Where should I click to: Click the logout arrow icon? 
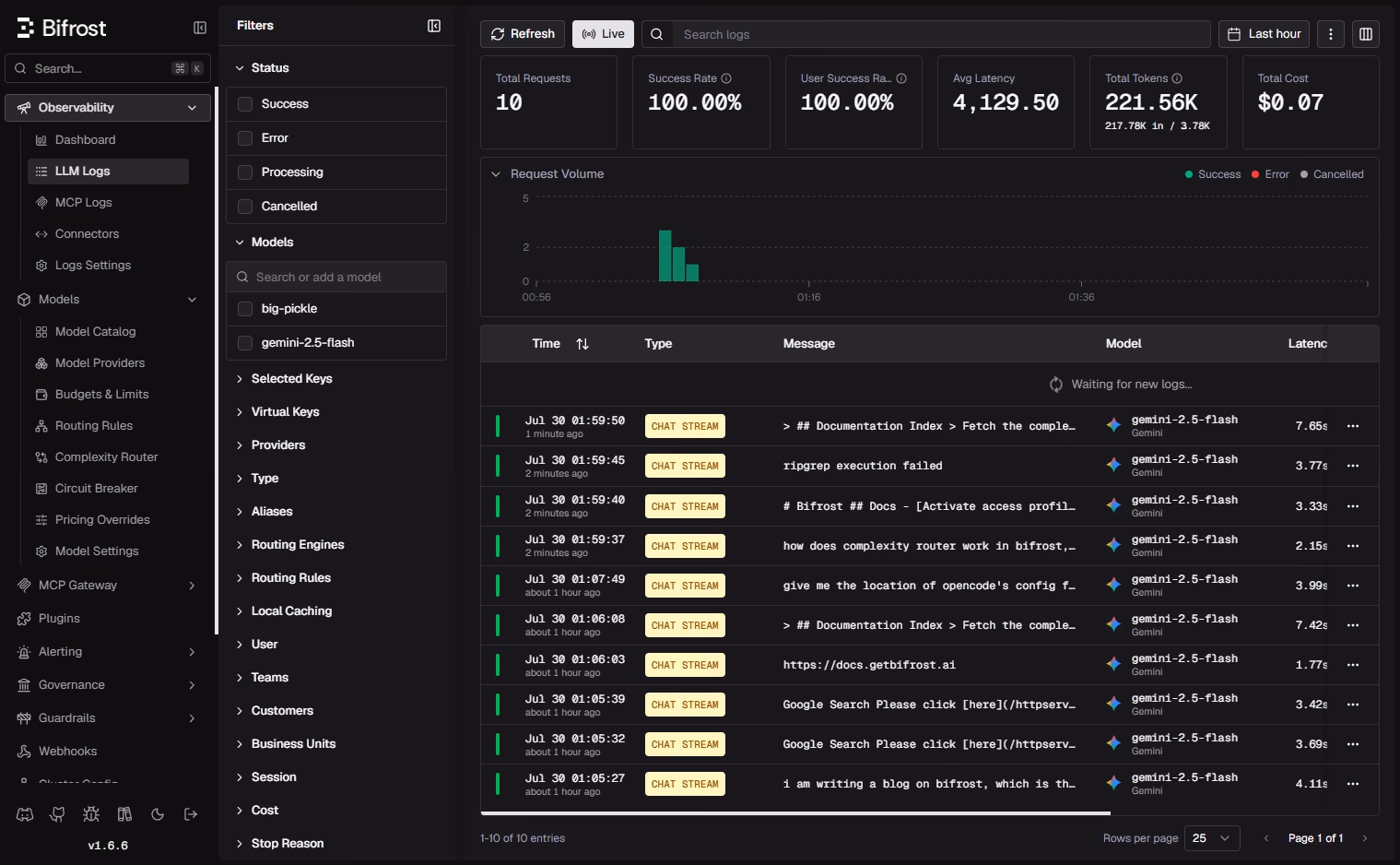[x=191, y=814]
